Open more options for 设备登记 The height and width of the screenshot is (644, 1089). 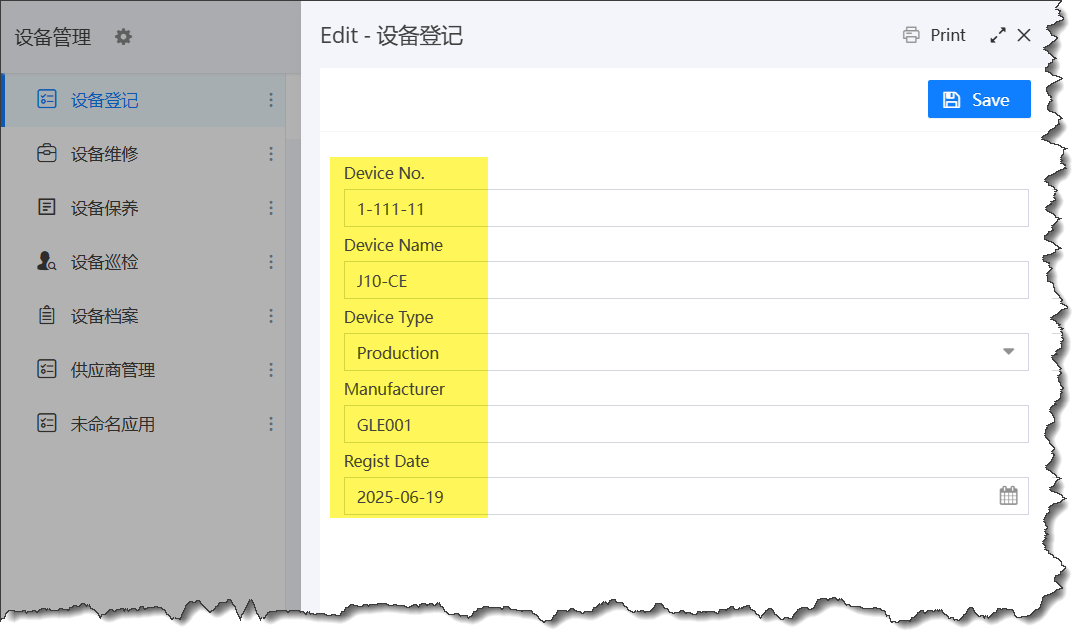tap(271, 100)
